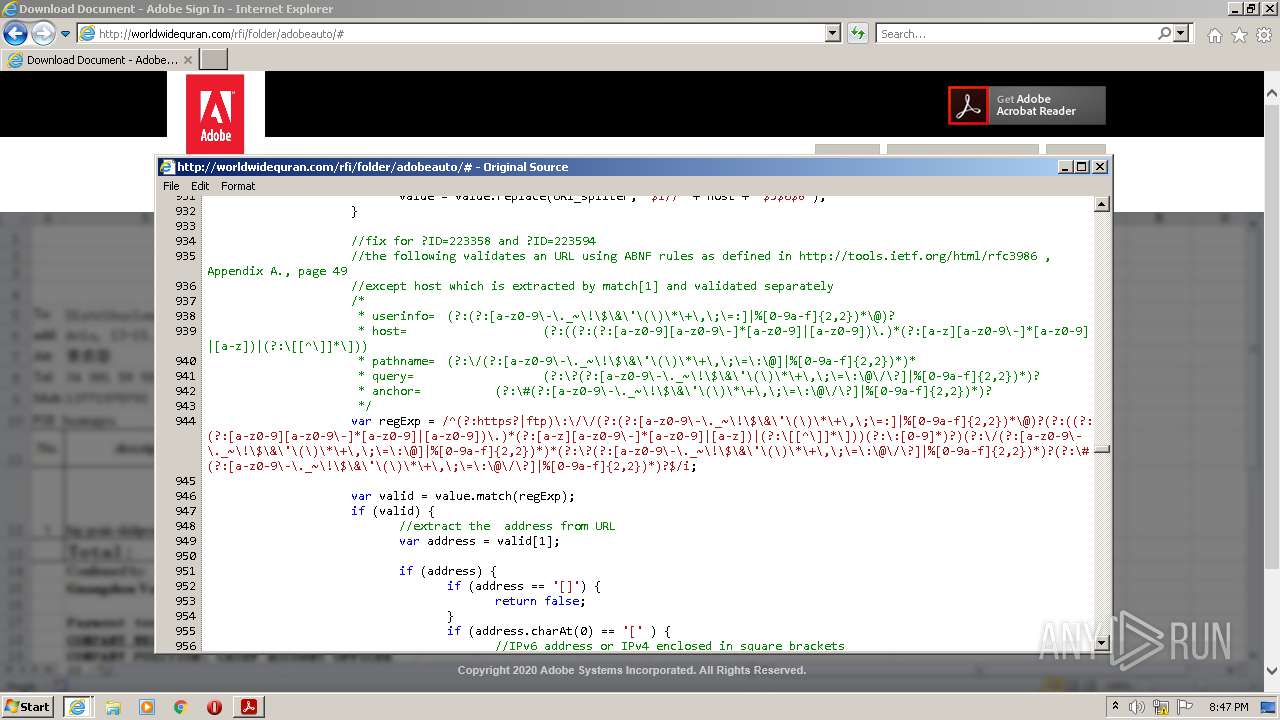This screenshot has height=720, width=1280.
Task: Click the 8:47 PM system clock
Action: click(1228, 707)
